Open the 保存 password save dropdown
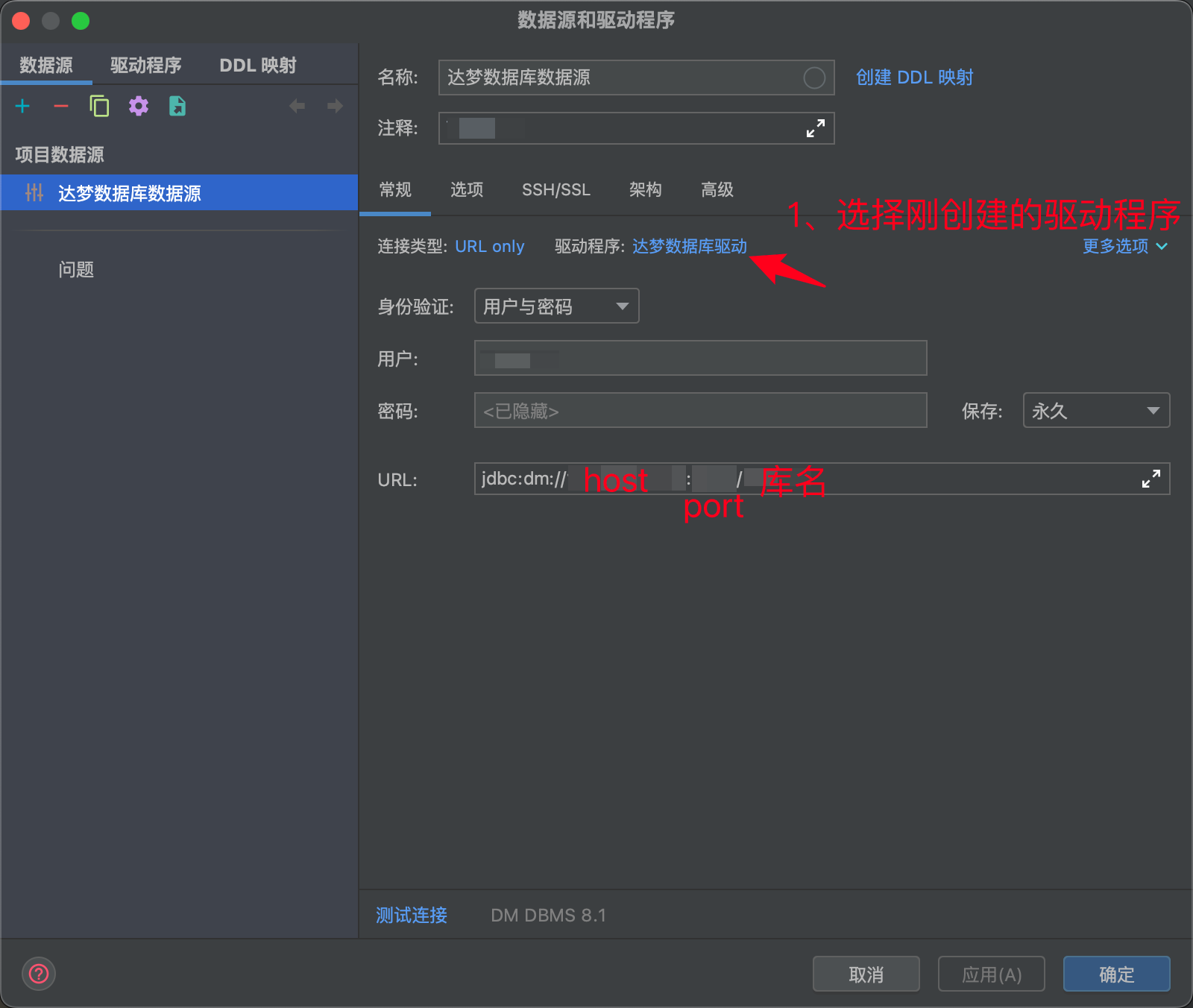This screenshot has height=1008, width=1193. point(1095,411)
